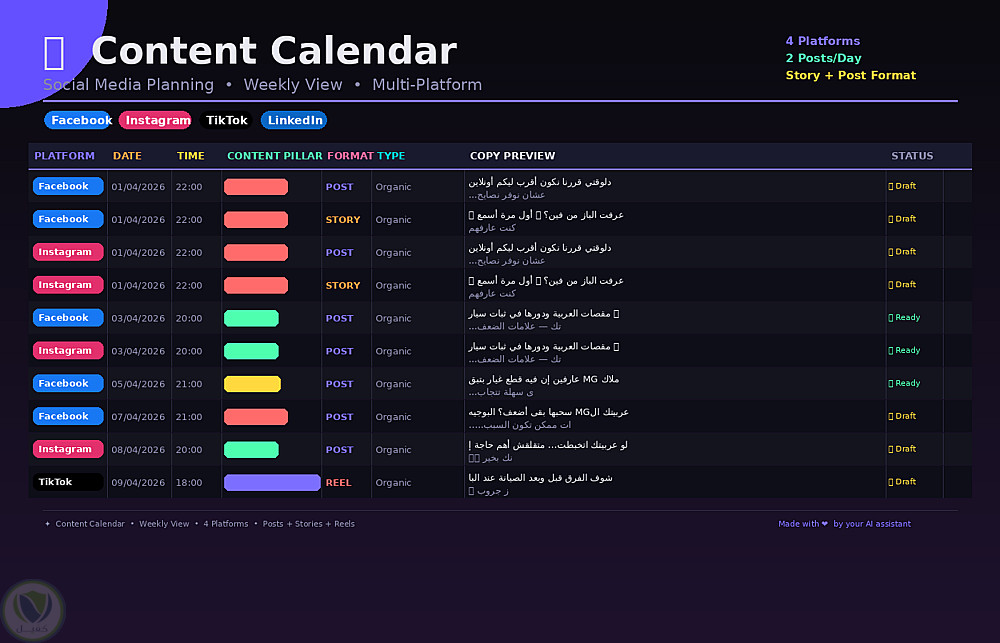Select the Instagram platform filter pill

click(x=155, y=120)
